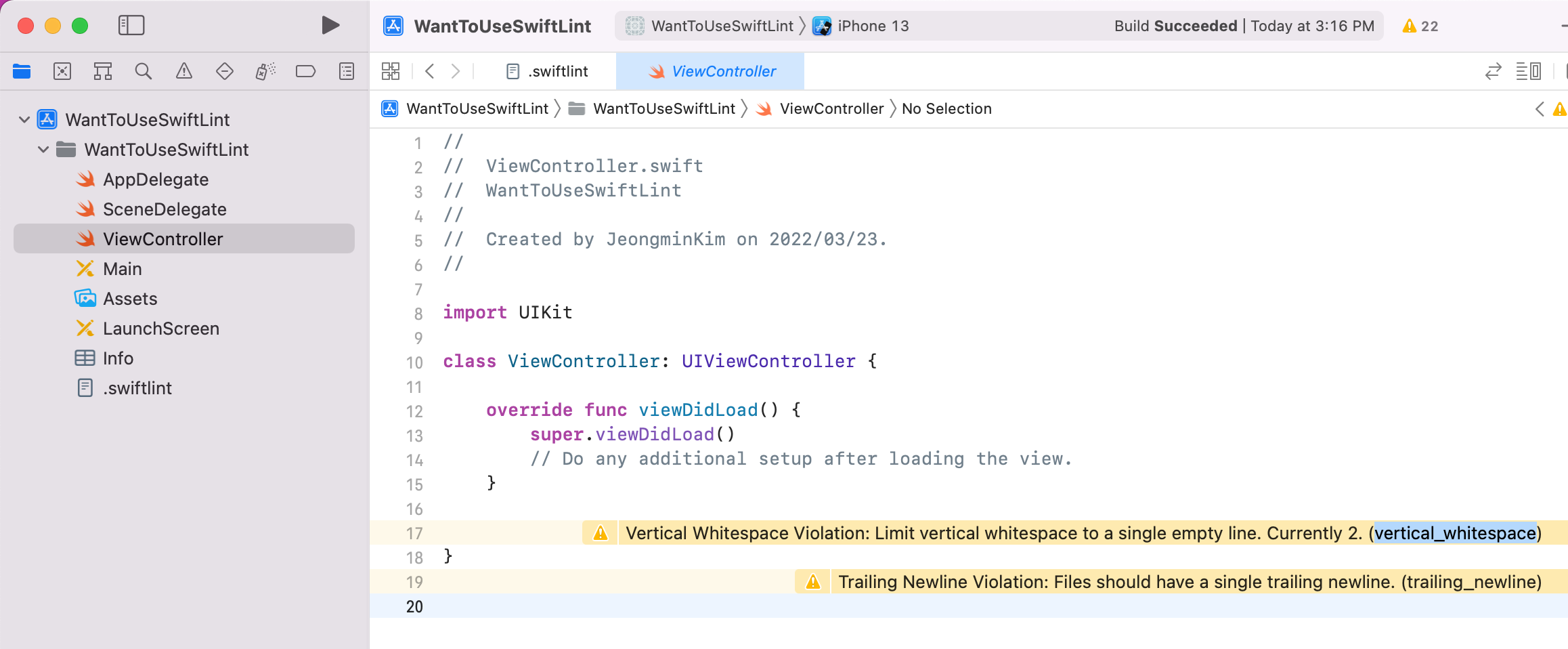
Task: Open the Breakpoint navigator icon
Action: point(306,71)
